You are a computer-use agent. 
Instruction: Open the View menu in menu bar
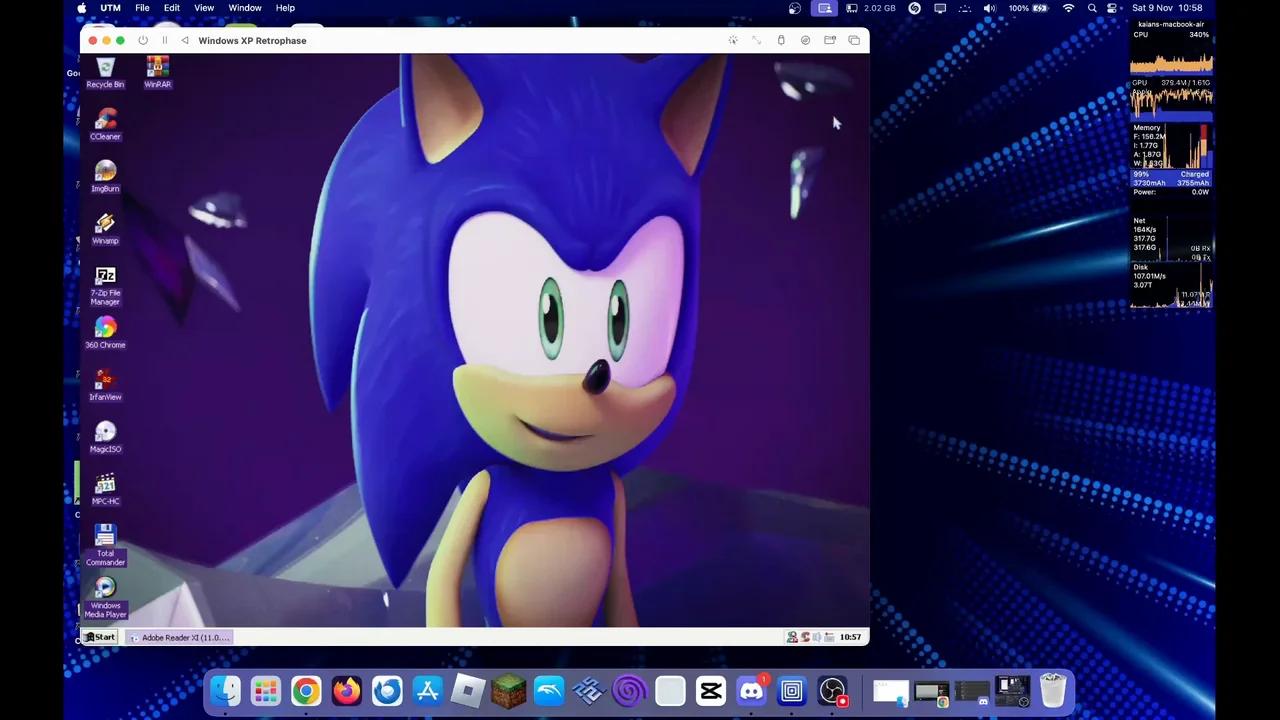coord(204,8)
